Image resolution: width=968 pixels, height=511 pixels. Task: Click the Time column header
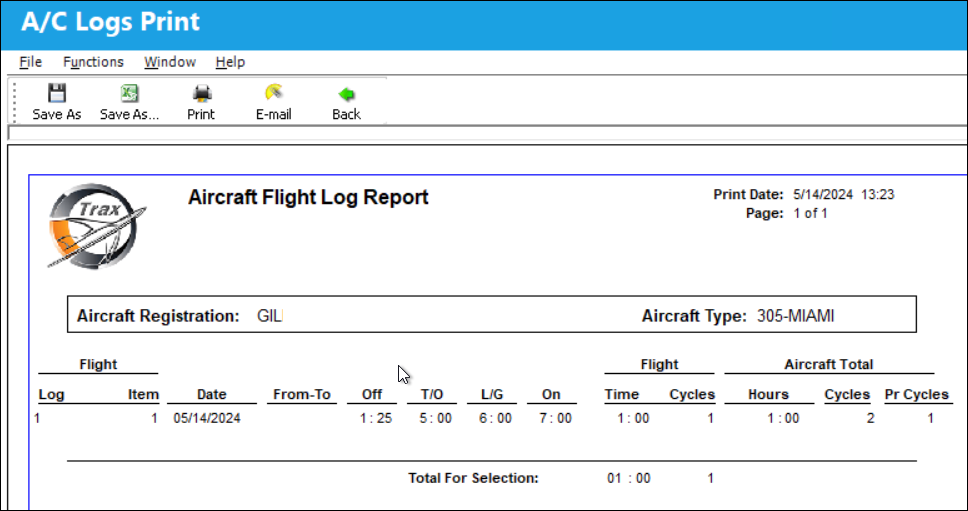click(x=622, y=394)
